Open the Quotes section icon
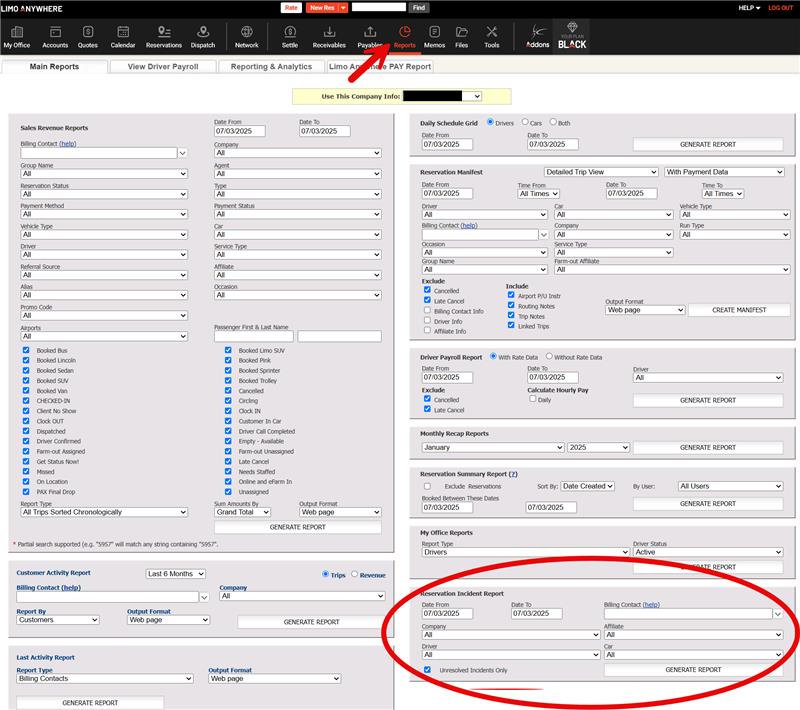The width and height of the screenshot is (800, 710). [88, 37]
